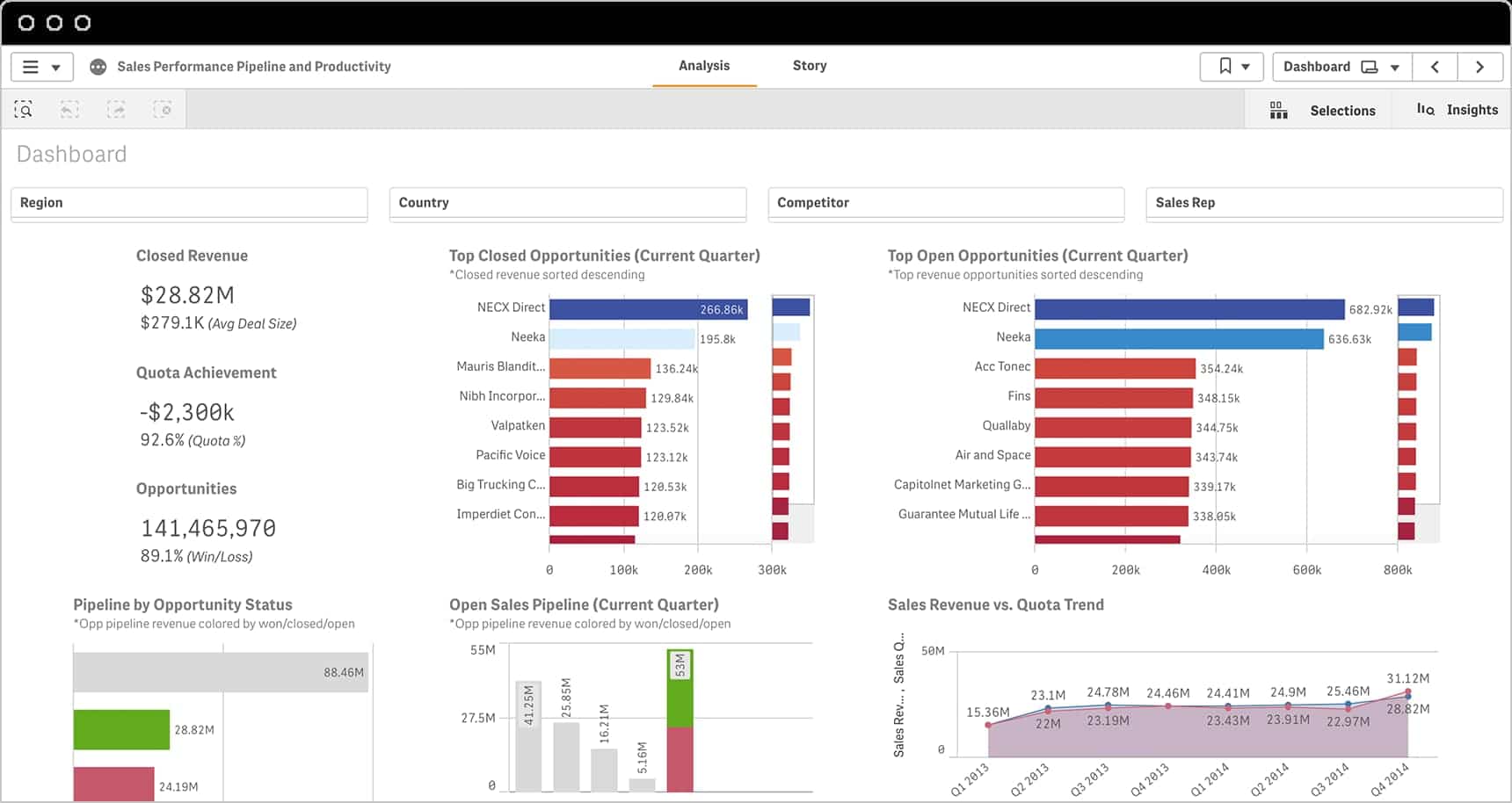
Task: Click the green 28.82M pipeline bar
Action: click(121, 730)
